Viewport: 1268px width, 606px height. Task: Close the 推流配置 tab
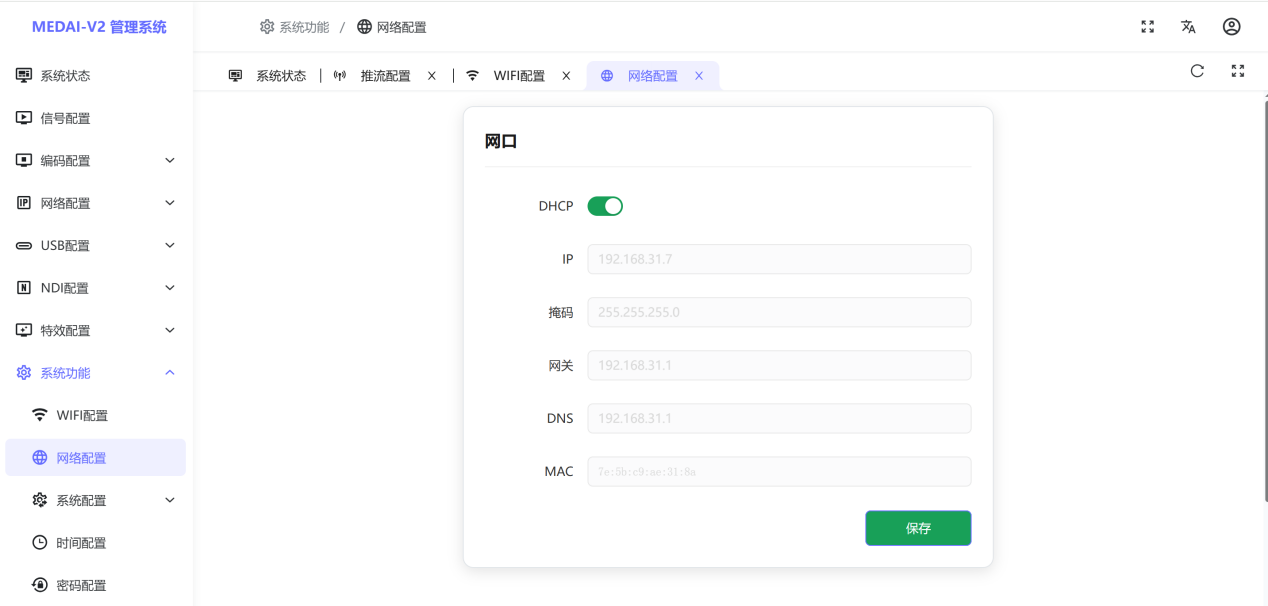432,76
